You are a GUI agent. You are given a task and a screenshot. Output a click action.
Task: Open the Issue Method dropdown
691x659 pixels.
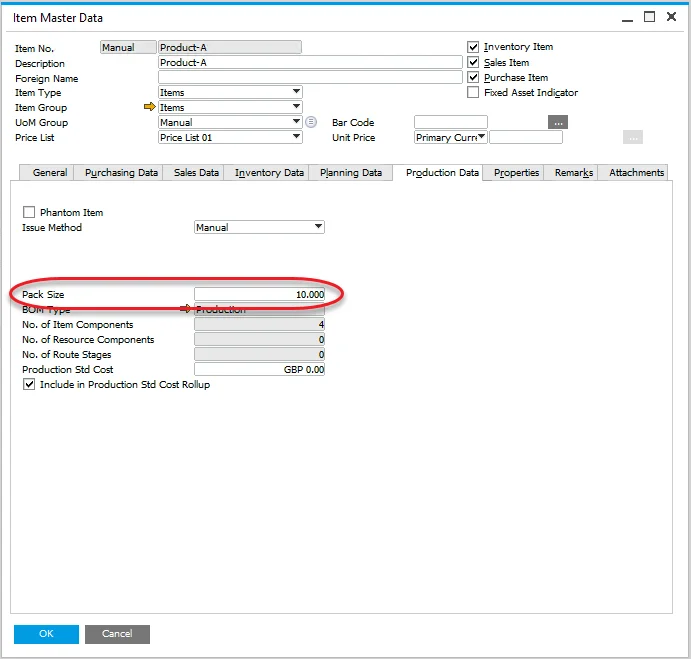tap(319, 228)
